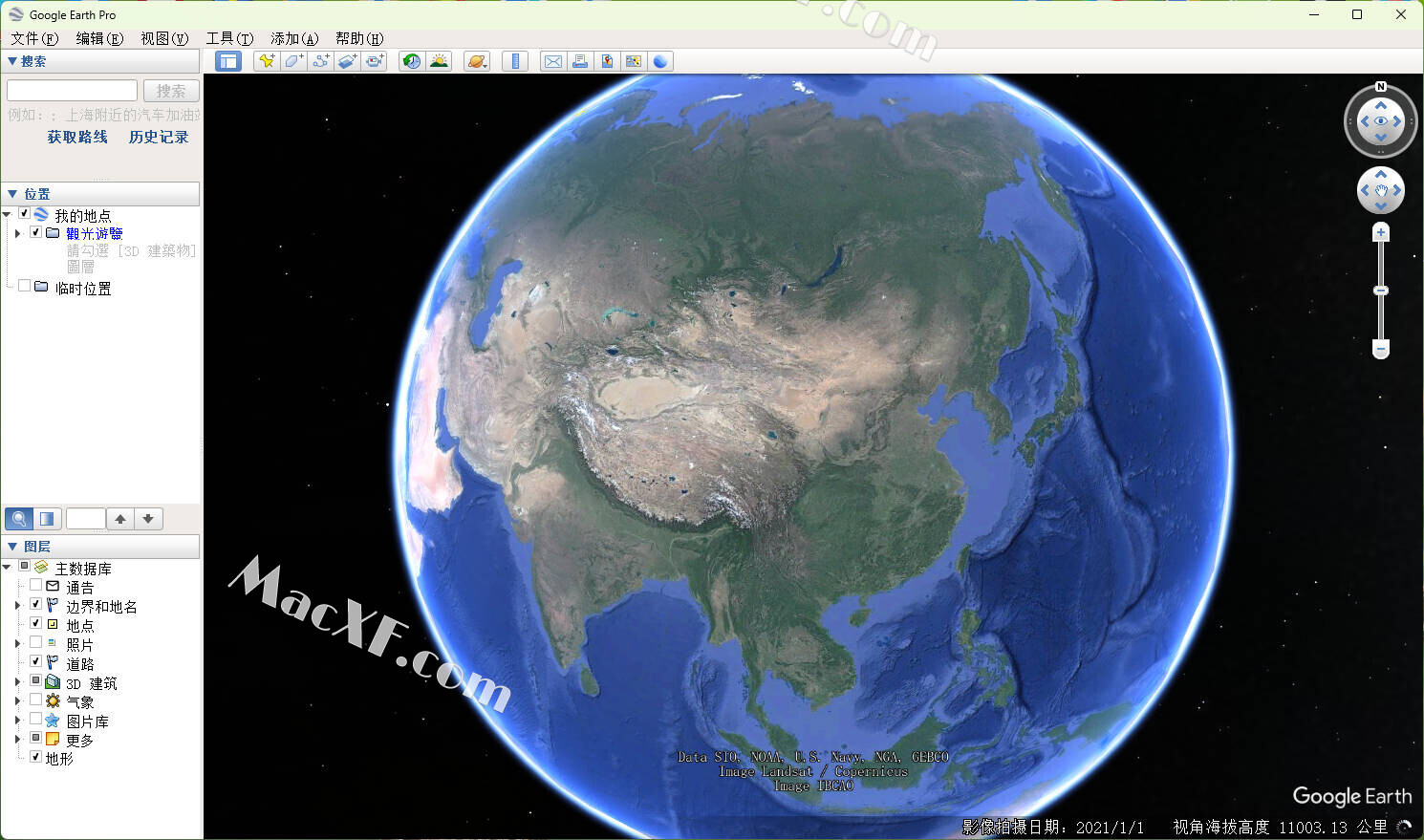
Task: Click the zoom slider handle
Action: [x=1381, y=291]
